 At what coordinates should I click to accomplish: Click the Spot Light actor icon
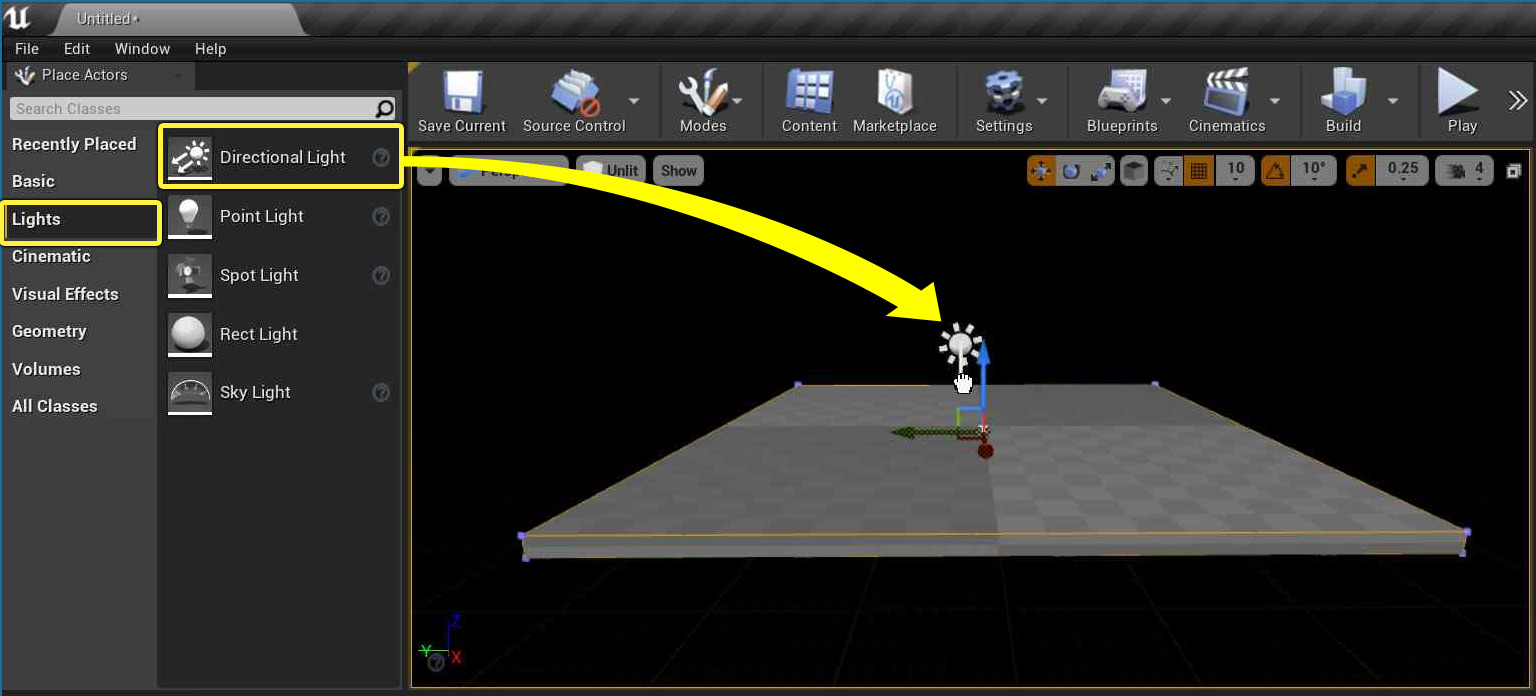point(190,275)
